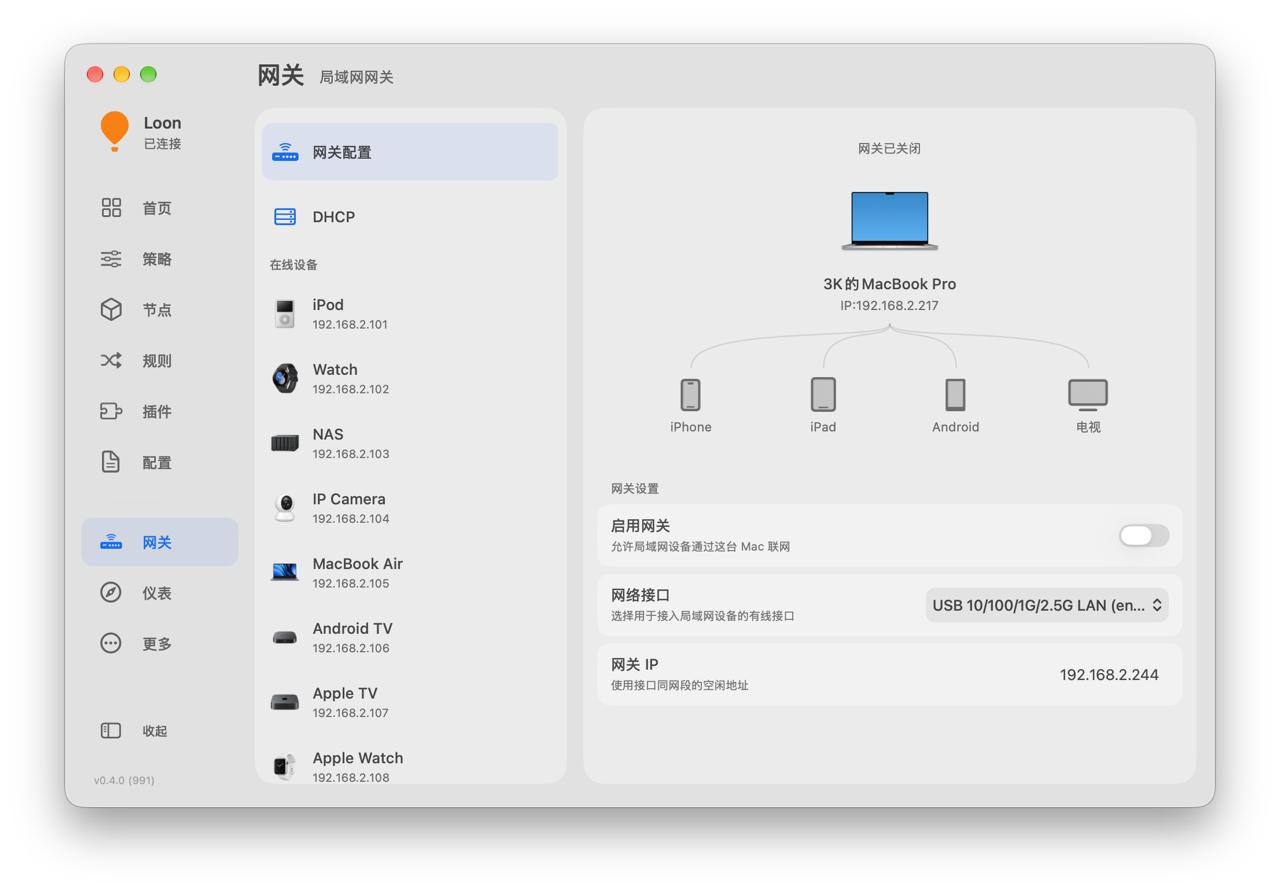Click the Android phone icon in the diagram
This screenshot has height=893, width=1280.
956,394
